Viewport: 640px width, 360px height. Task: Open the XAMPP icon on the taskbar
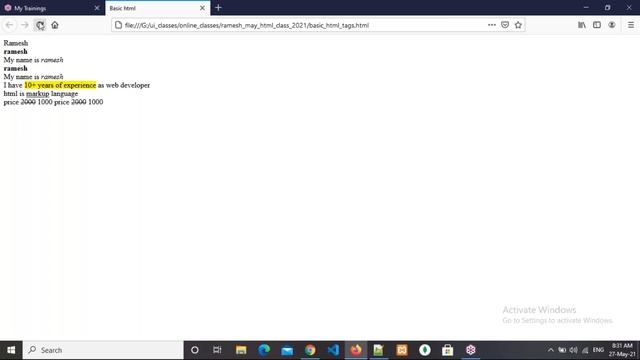pos(402,350)
